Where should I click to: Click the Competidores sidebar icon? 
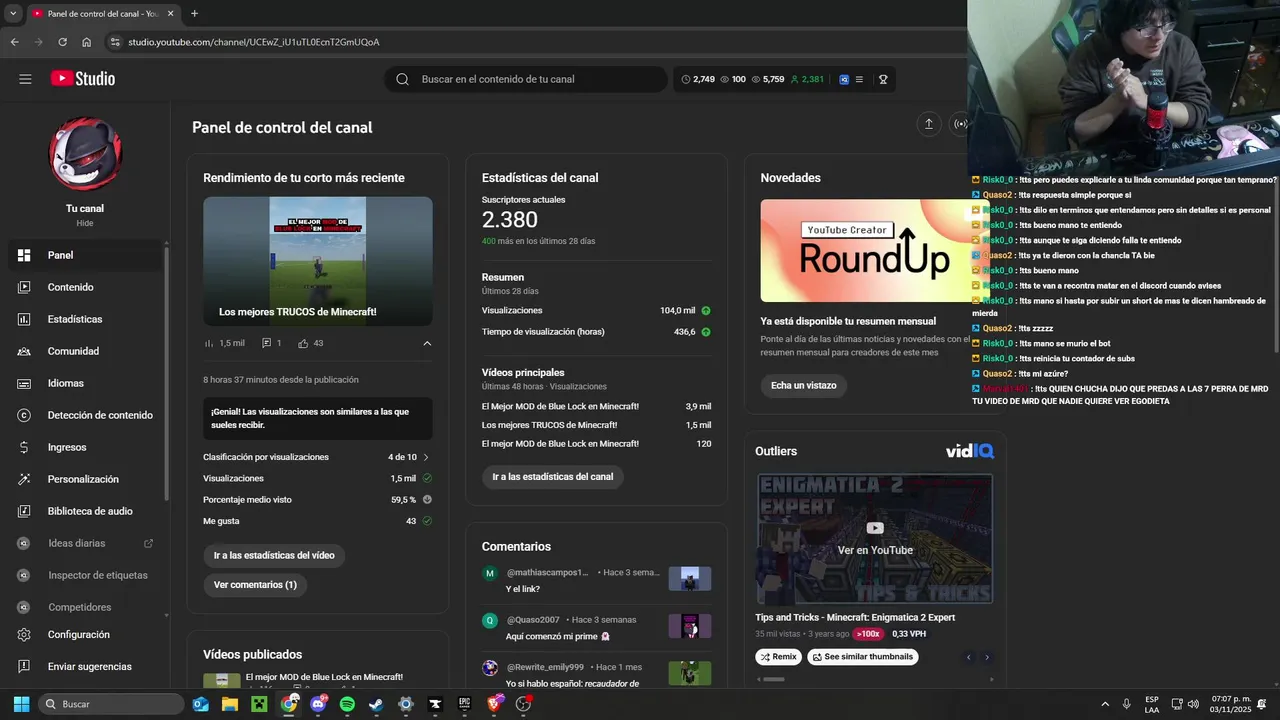[24, 607]
